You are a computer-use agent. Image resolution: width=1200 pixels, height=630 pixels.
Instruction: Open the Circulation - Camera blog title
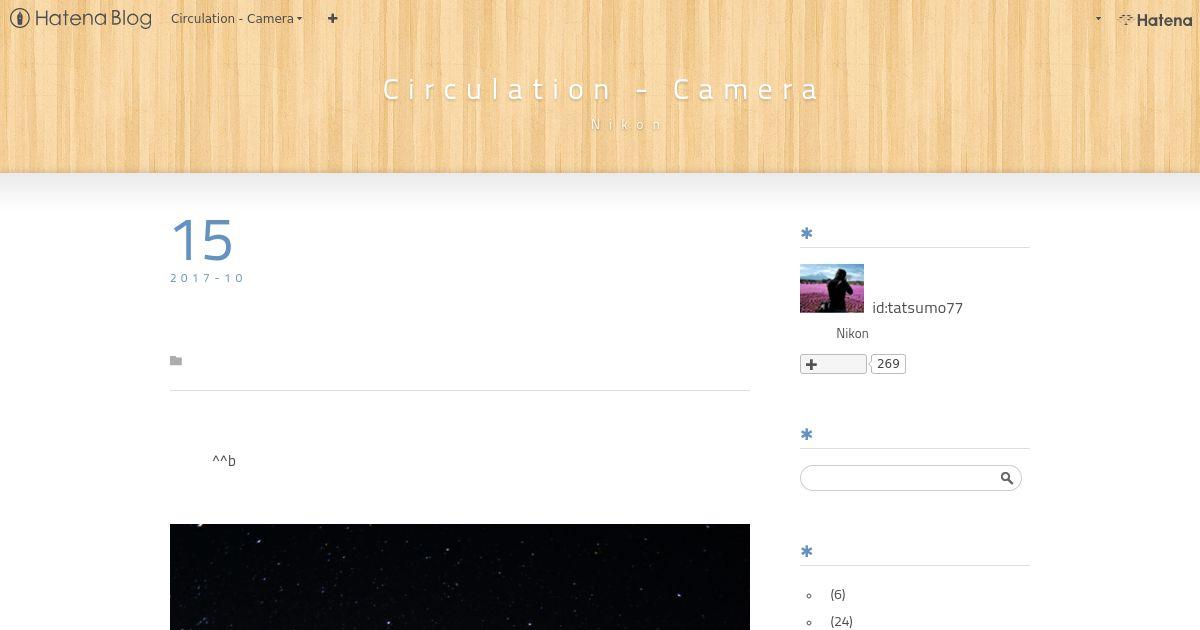click(x=601, y=89)
